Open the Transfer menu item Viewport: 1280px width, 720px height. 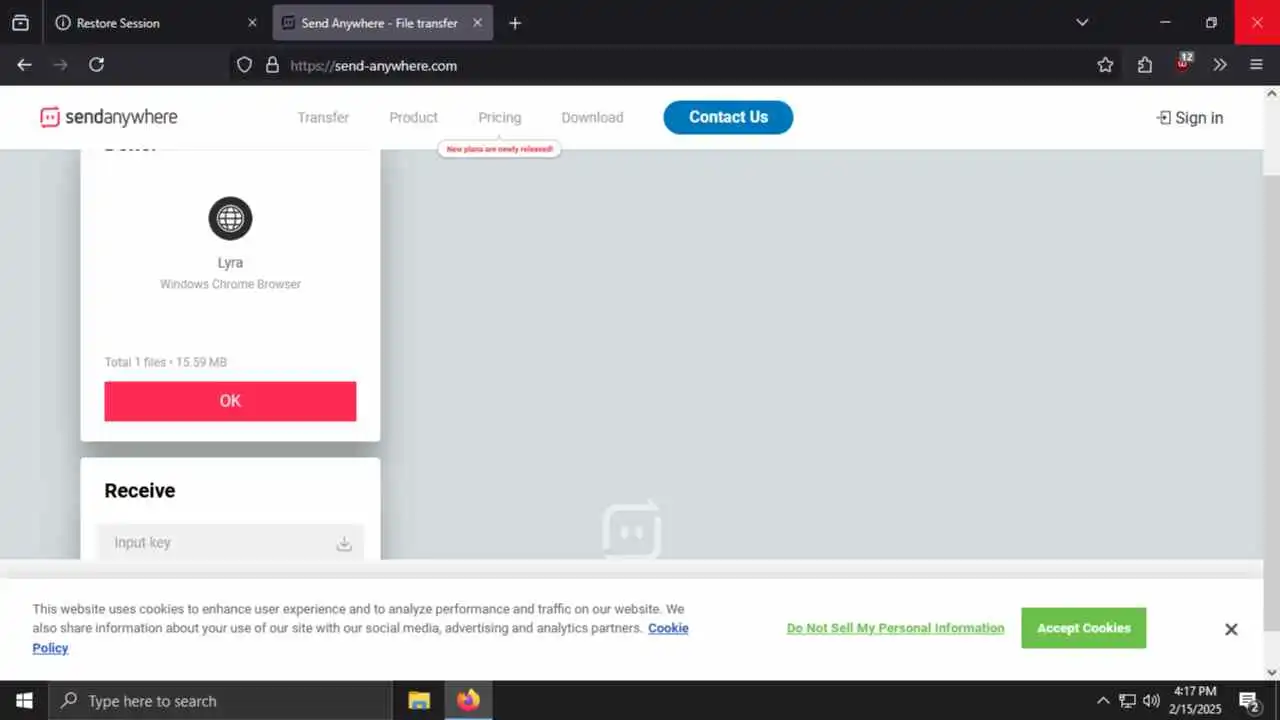pyautogui.click(x=323, y=117)
